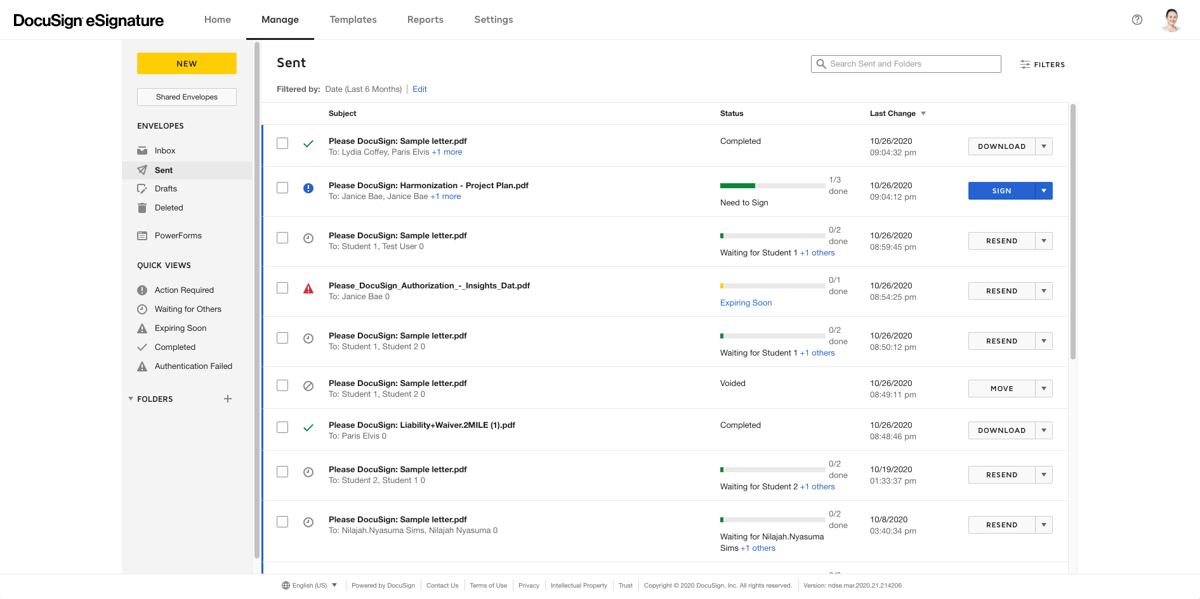Screen dimensions: 1200x599
Task: Open the FILTERS panel icon
Action: (x=1023, y=64)
